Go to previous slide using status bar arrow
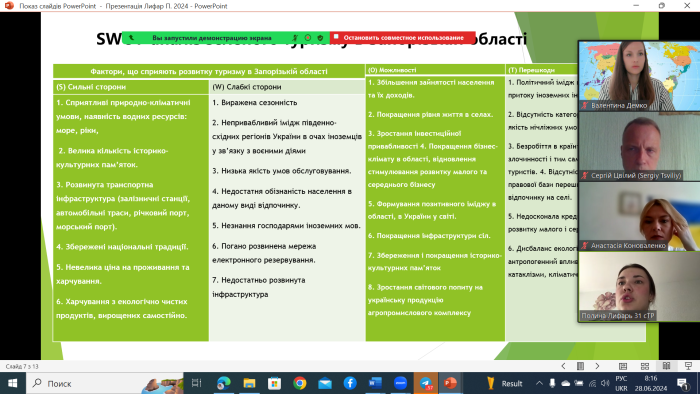700x394 pixels. point(563,366)
